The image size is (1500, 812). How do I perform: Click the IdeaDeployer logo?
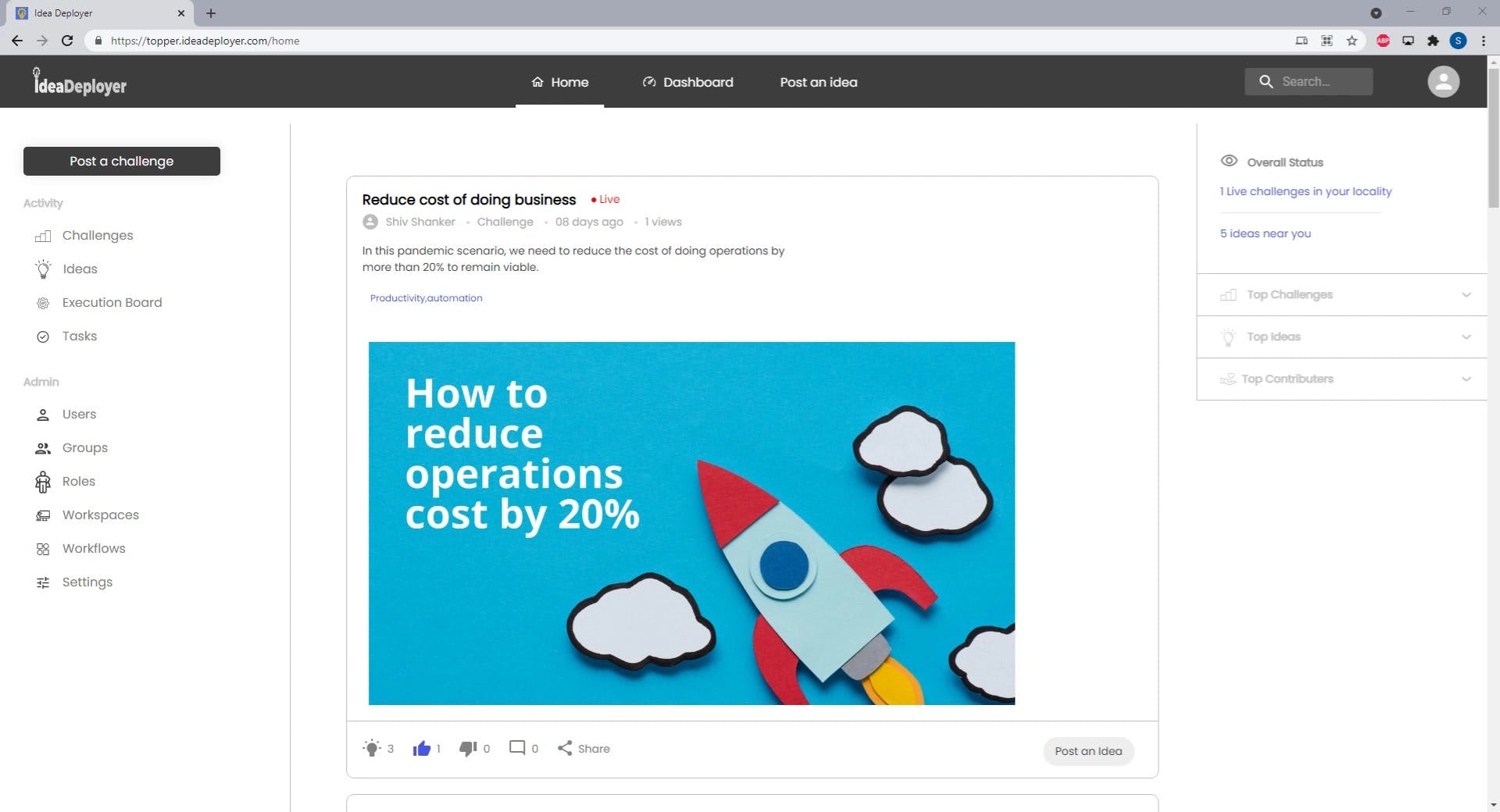(80, 82)
